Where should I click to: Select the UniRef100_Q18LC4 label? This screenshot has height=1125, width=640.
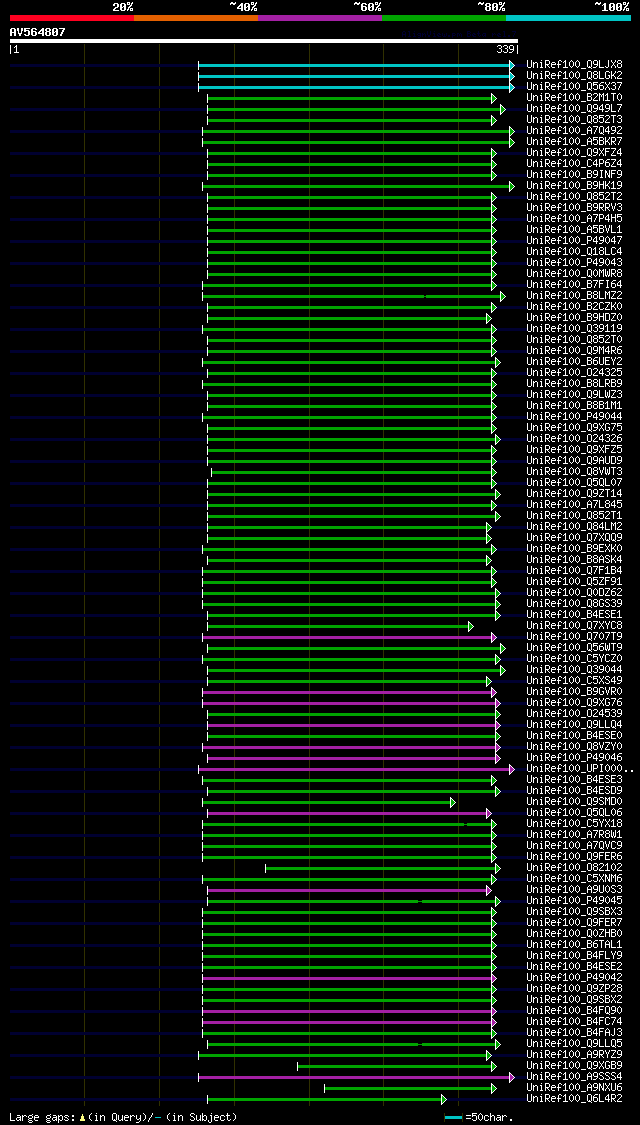click(574, 251)
